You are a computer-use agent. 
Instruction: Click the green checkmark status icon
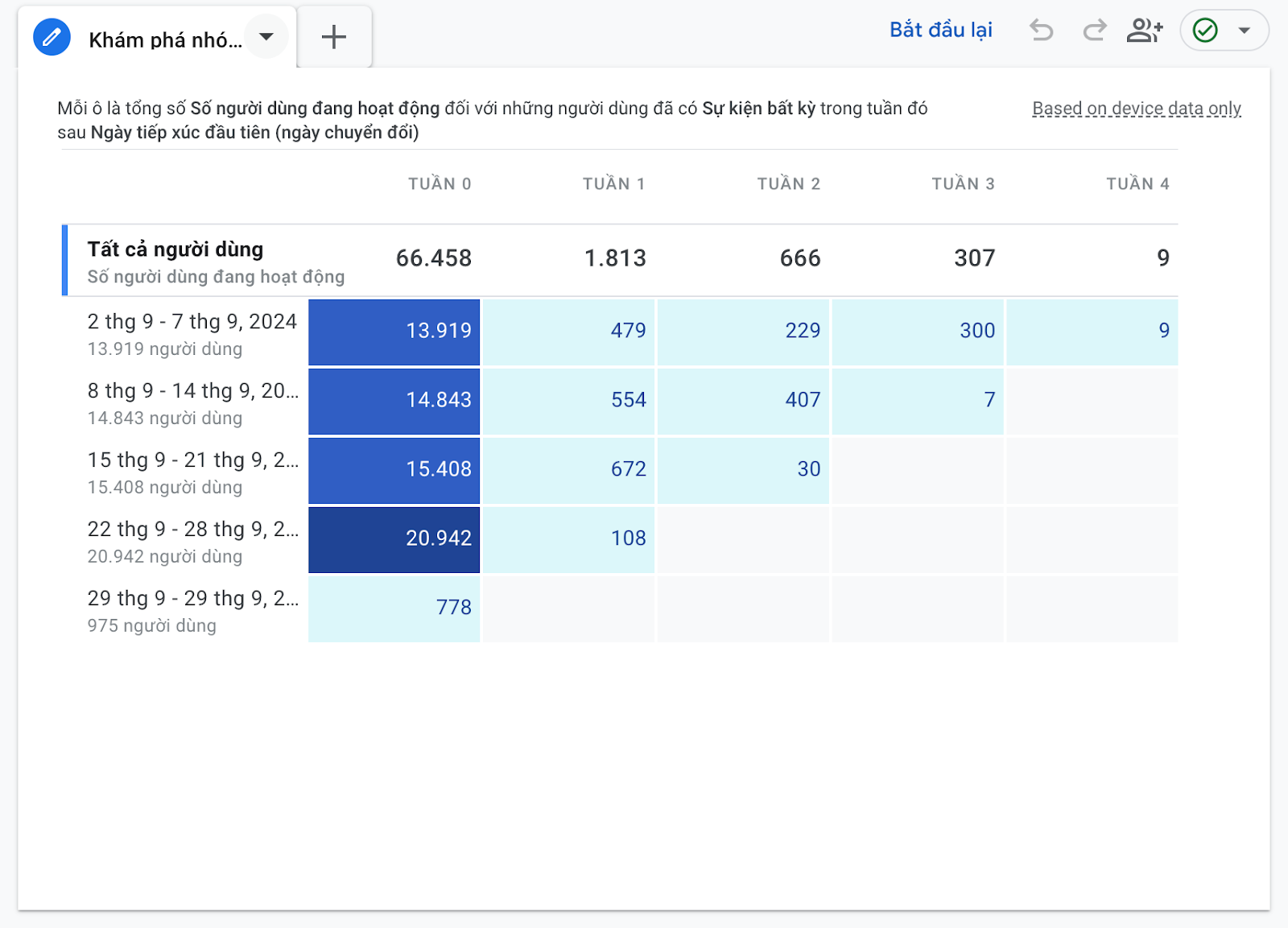click(1205, 31)
